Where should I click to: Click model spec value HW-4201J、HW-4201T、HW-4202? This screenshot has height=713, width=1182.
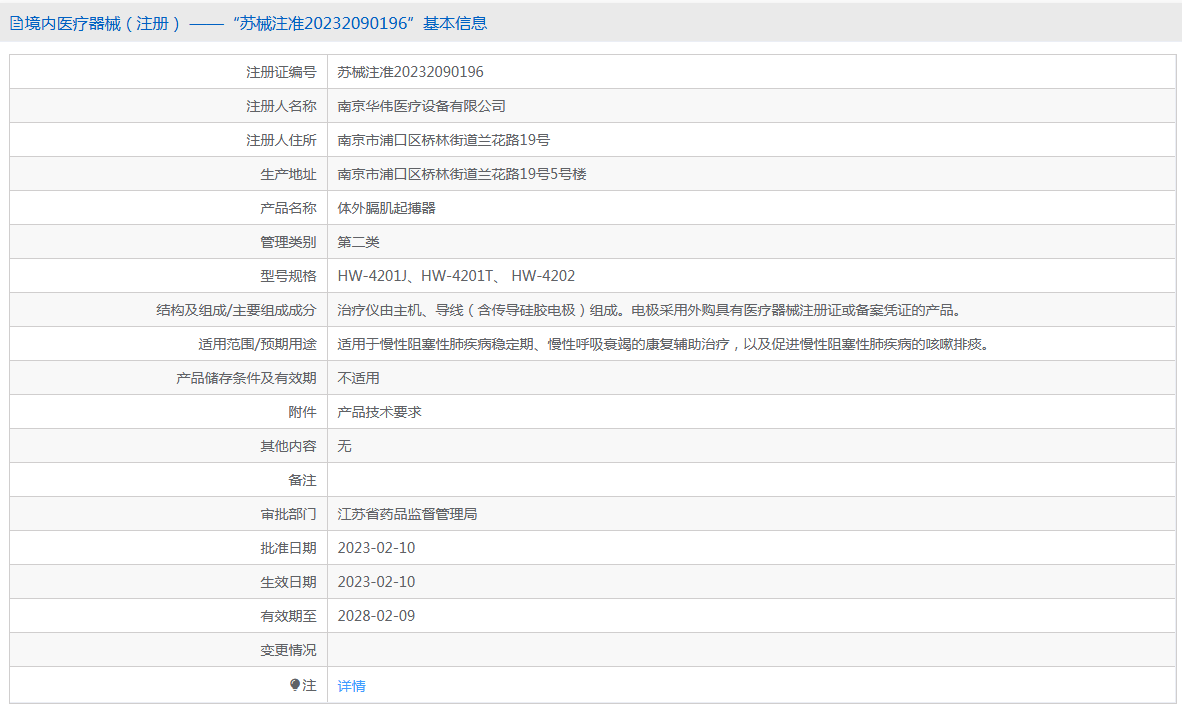456,276
